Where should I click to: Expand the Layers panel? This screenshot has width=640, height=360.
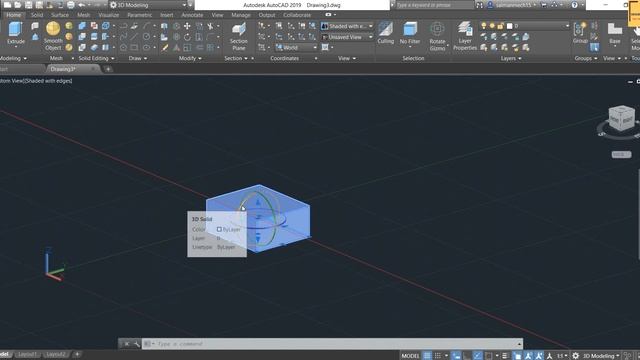[x=511, y=58]
